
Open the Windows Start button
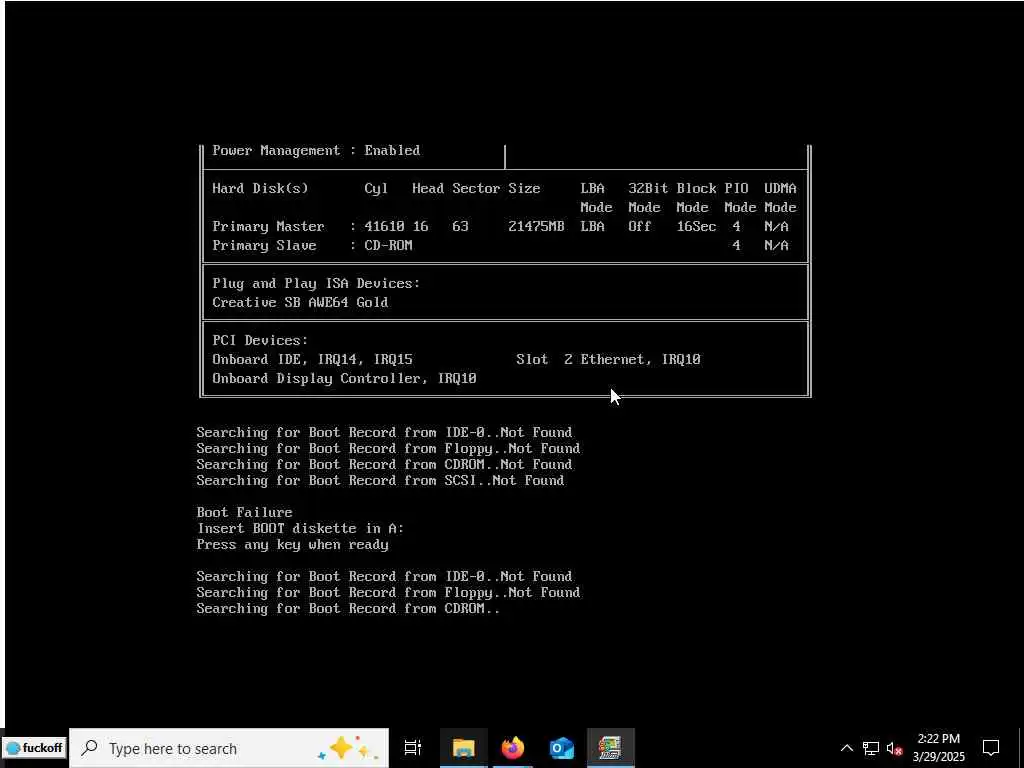point(34,748)
